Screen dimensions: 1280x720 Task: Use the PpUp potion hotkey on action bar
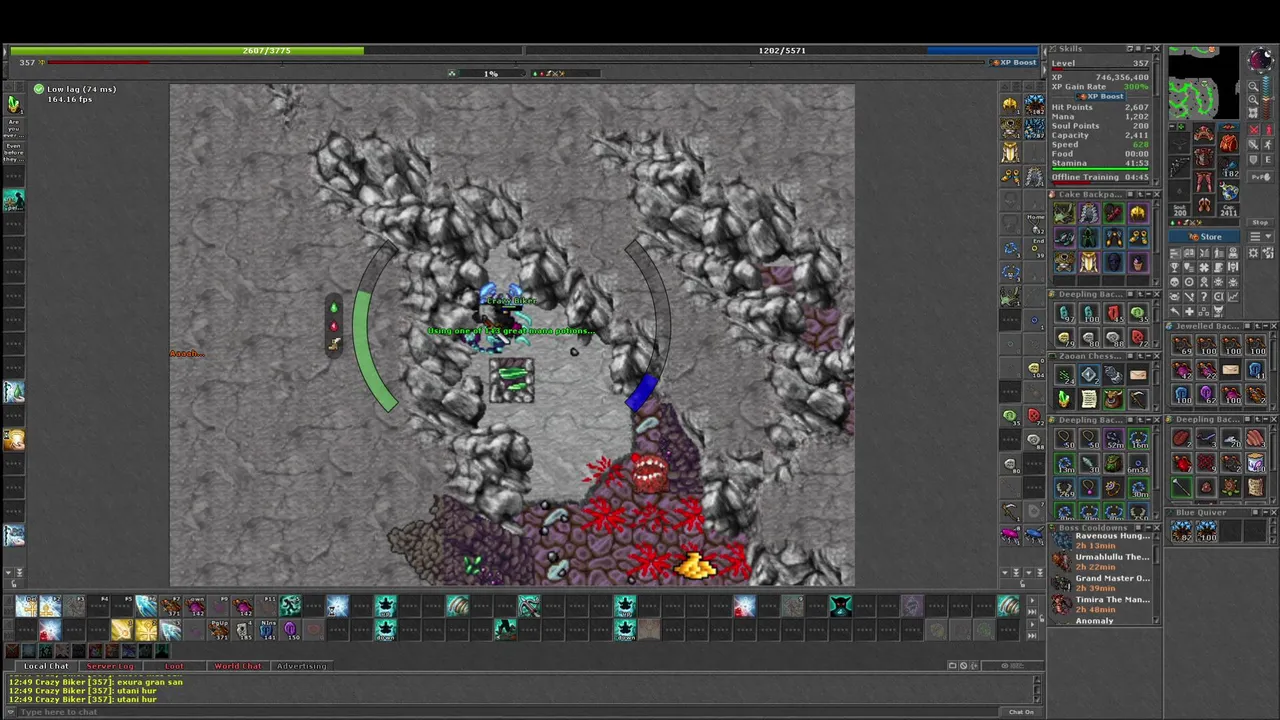tap(219, 630)
